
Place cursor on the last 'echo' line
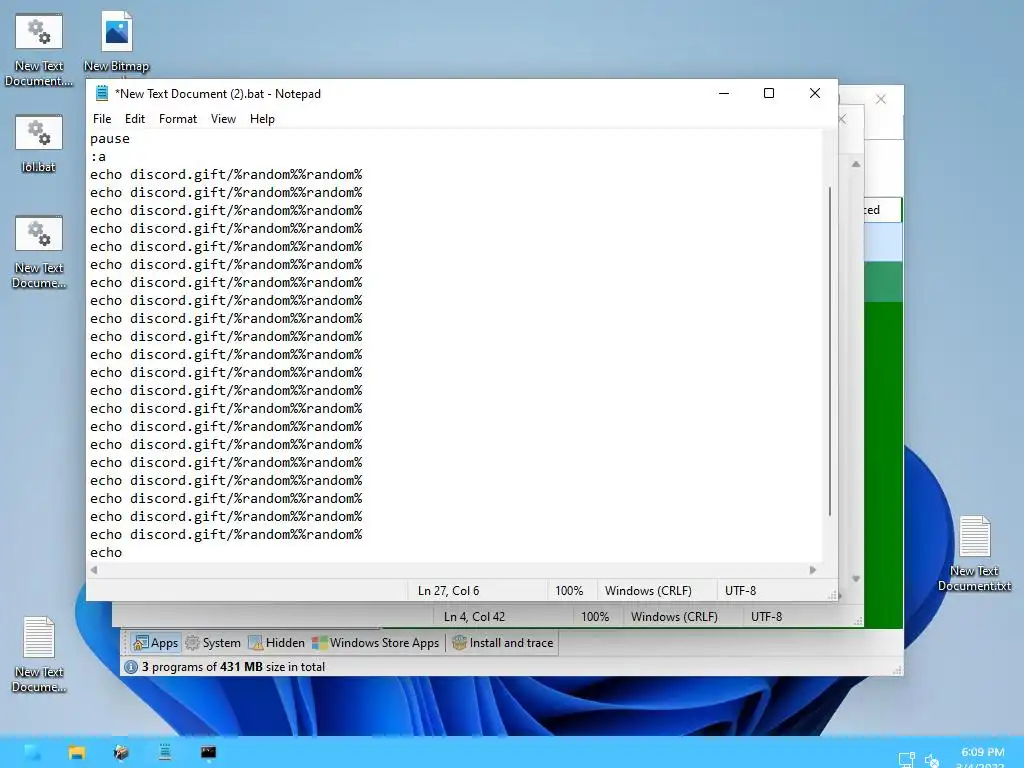106,552
